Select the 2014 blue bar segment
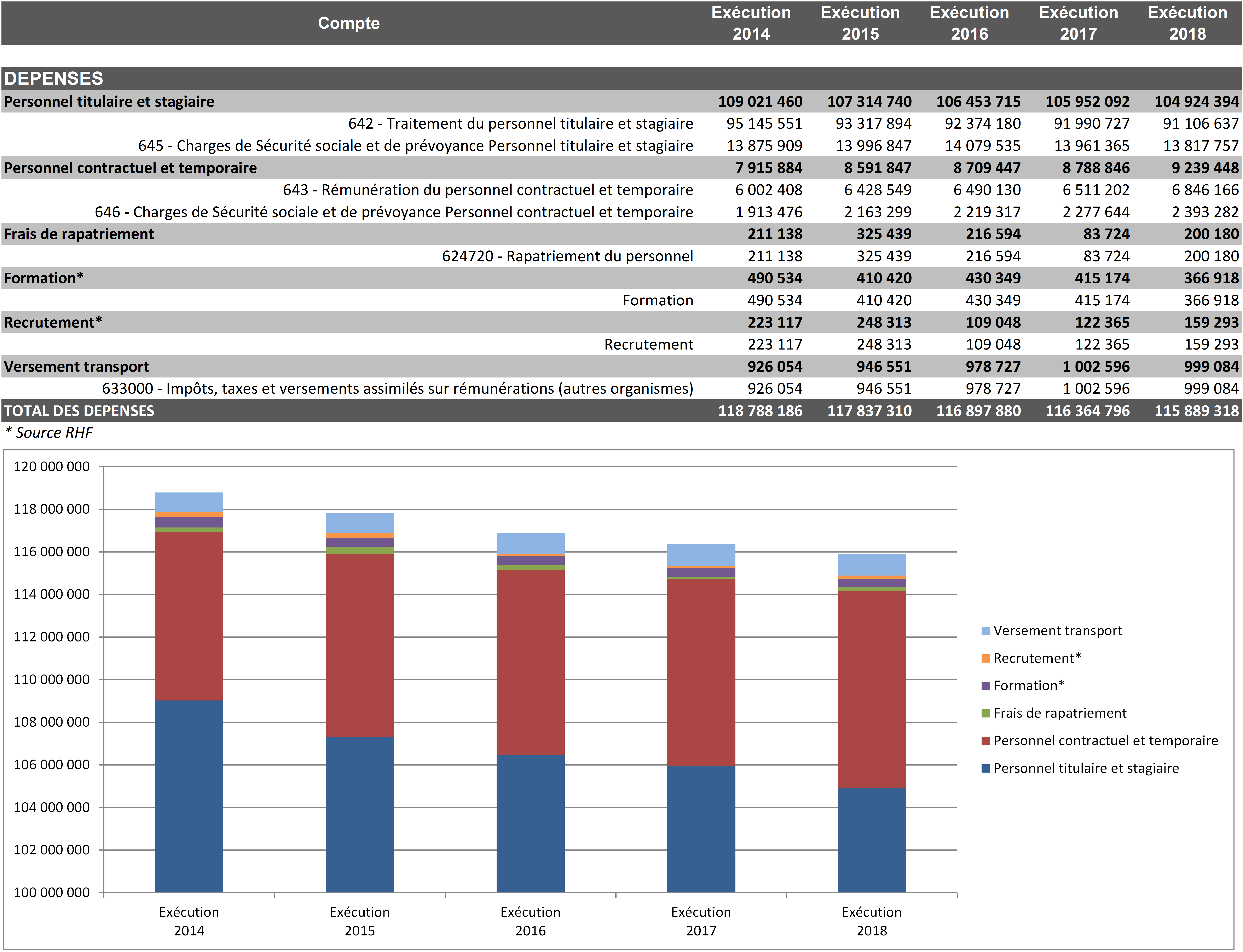The width and height of the screenshot is (1243, 952). [189, 796]
